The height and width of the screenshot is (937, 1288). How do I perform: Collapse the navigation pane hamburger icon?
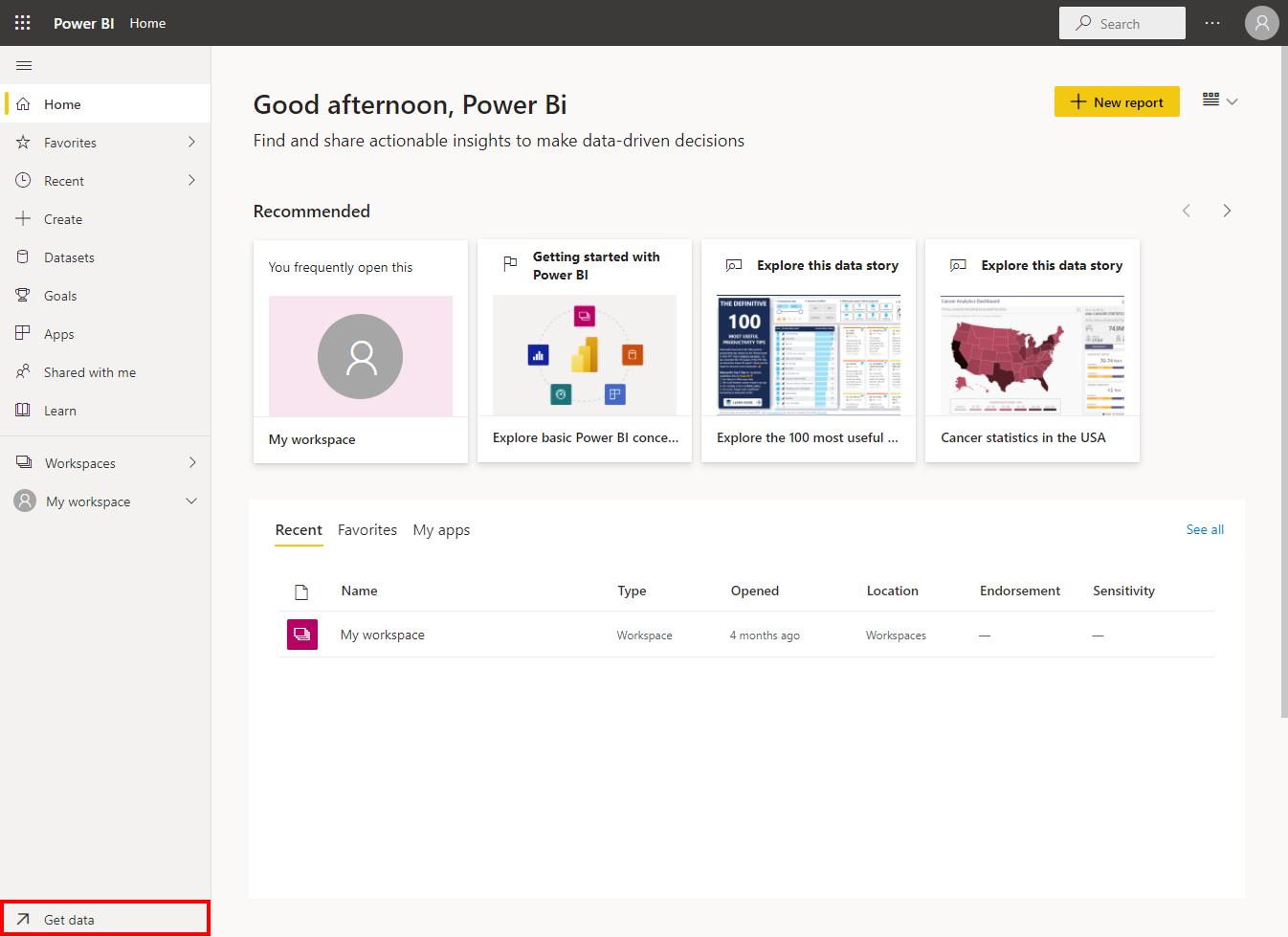click(24, 65)
